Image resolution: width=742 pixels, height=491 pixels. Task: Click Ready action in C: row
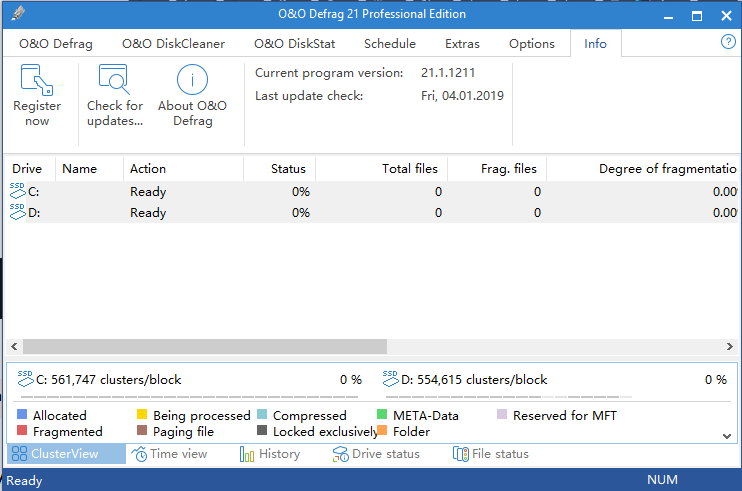click(148, 192)
